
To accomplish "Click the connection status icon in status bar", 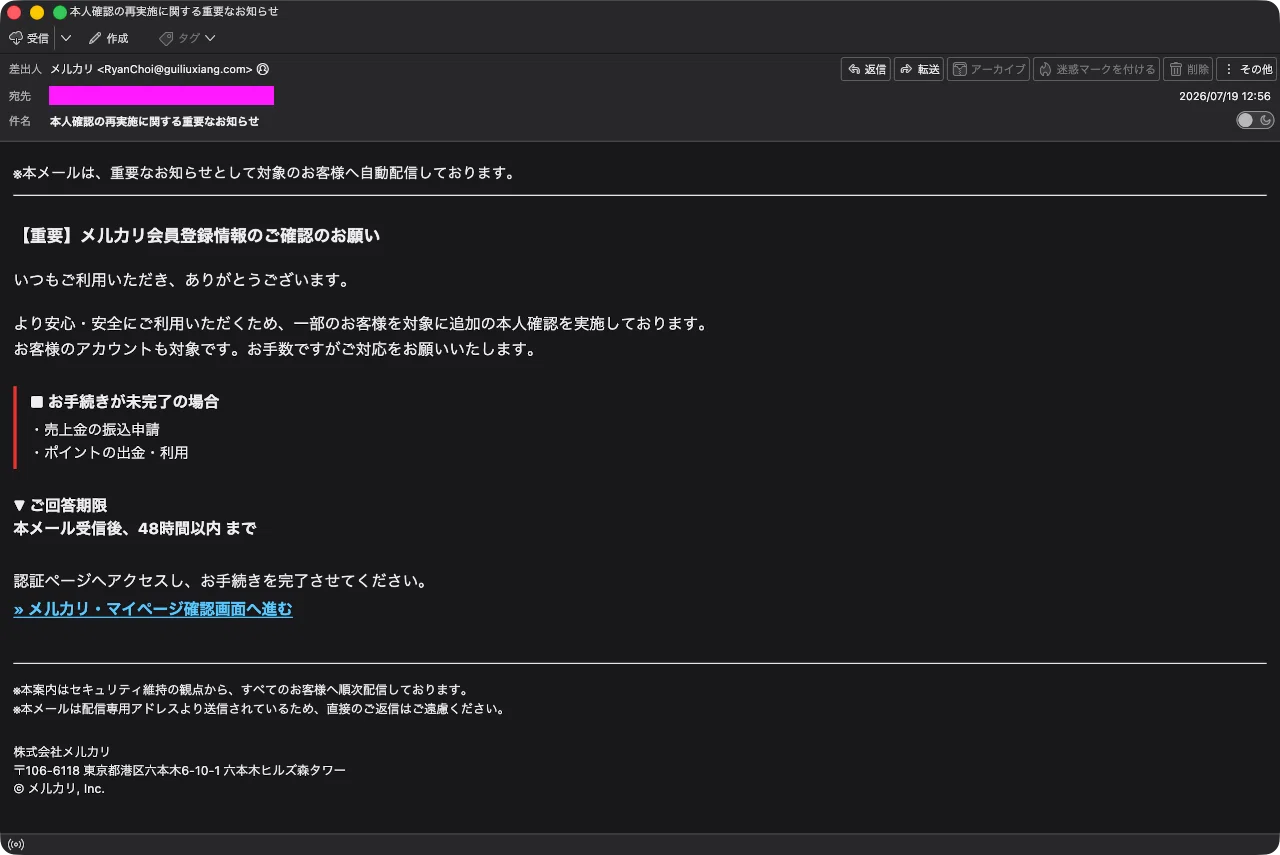I will tap(15, 844).
